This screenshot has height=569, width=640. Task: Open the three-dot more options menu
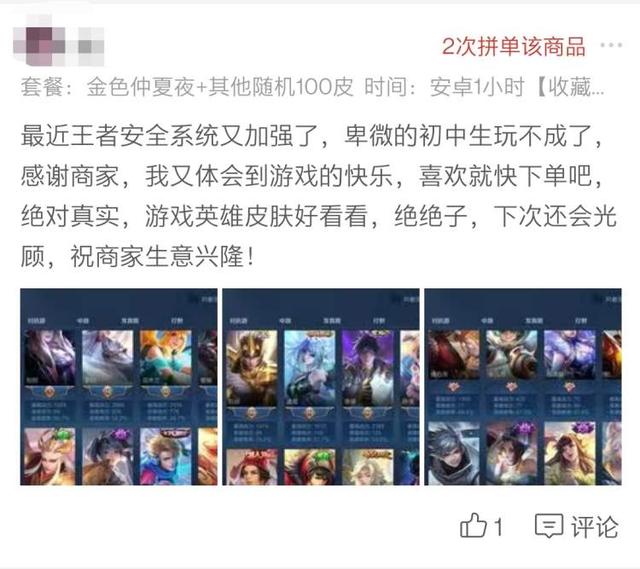coord(611,45)
